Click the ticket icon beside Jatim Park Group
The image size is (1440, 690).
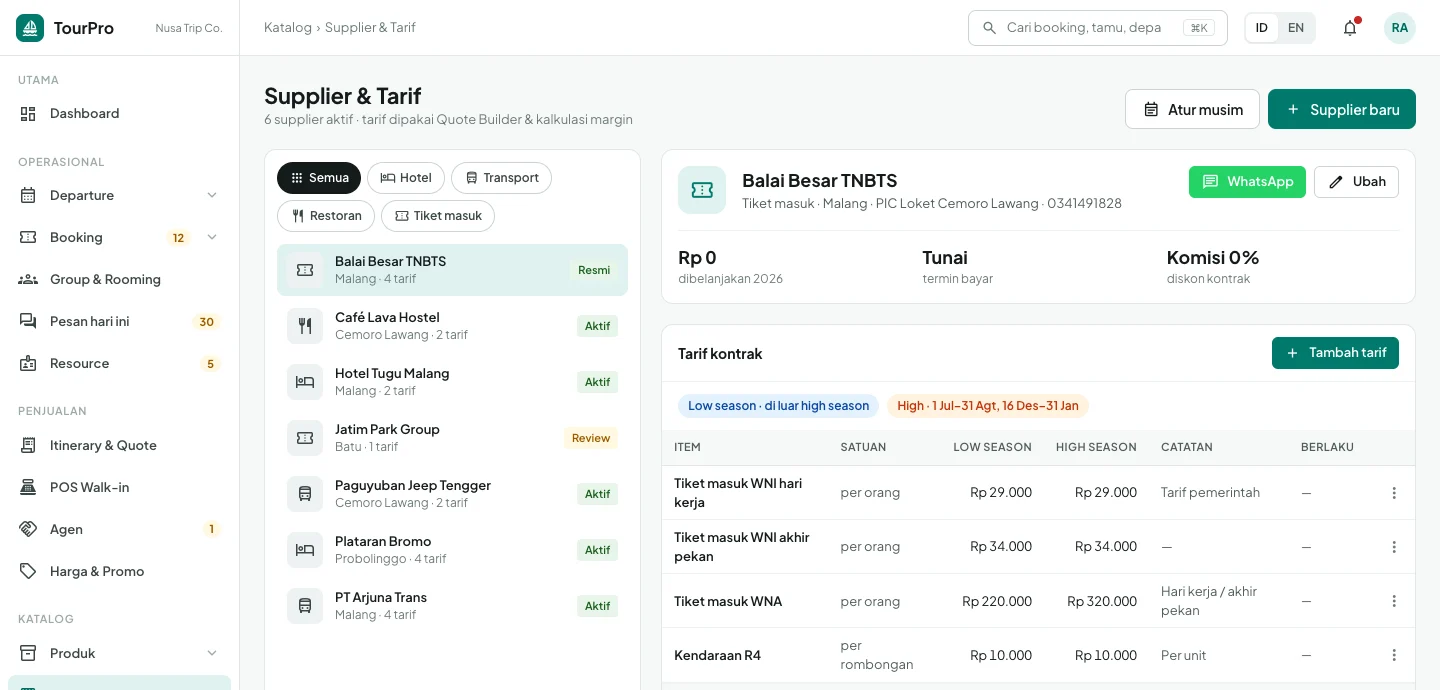tap(305, 438)
